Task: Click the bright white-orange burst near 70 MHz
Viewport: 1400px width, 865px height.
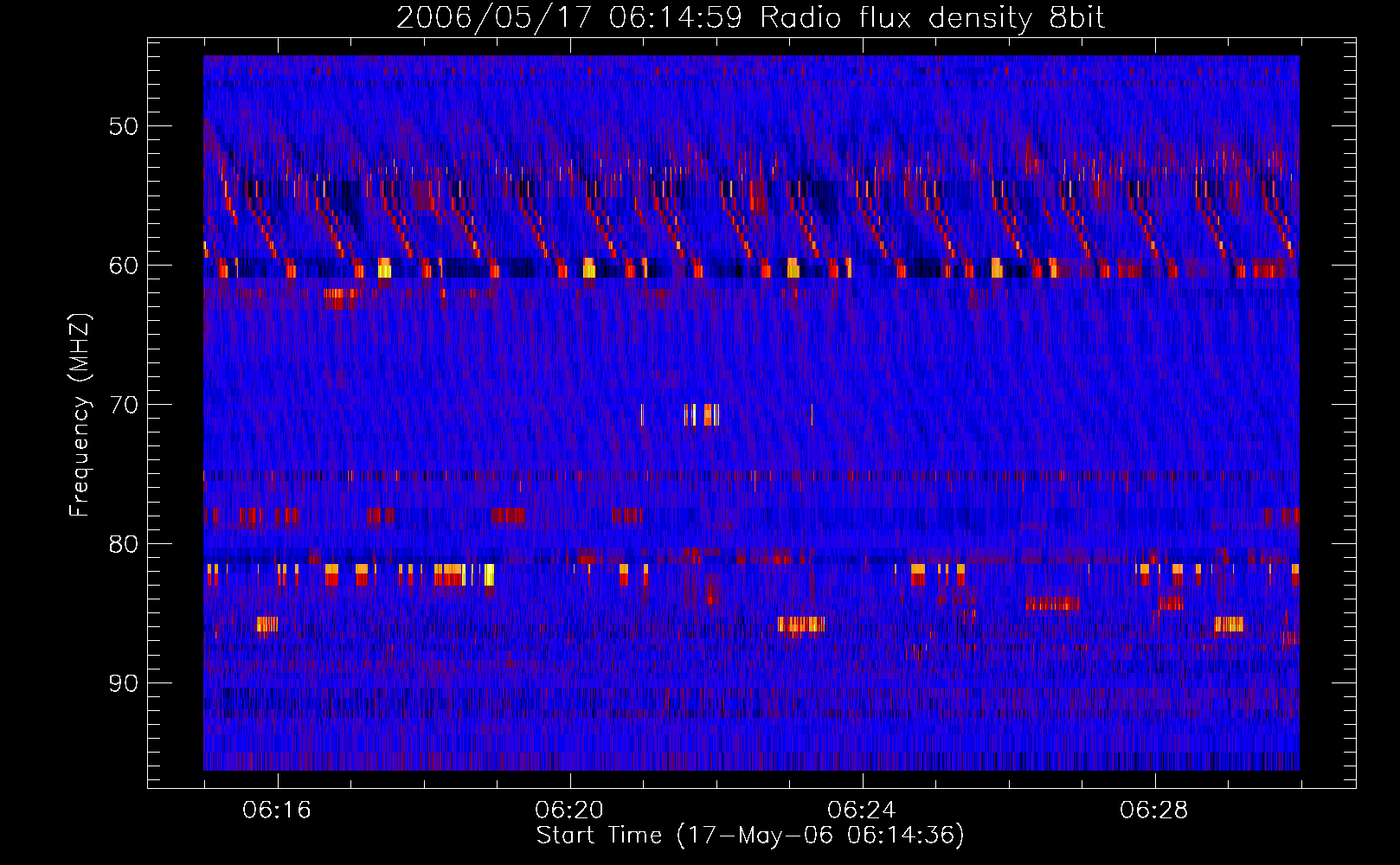Action: 703,414
